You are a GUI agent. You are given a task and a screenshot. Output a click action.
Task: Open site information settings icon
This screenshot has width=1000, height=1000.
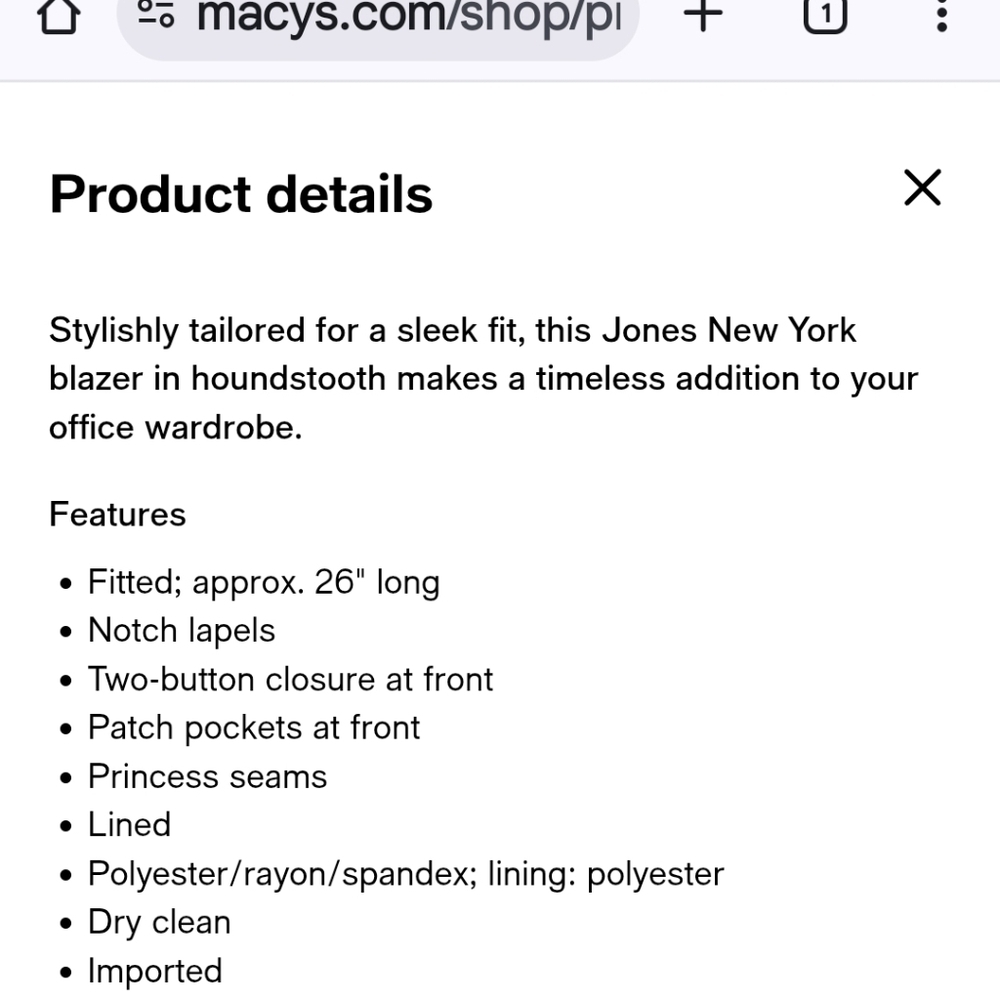(x=156, y=14)
